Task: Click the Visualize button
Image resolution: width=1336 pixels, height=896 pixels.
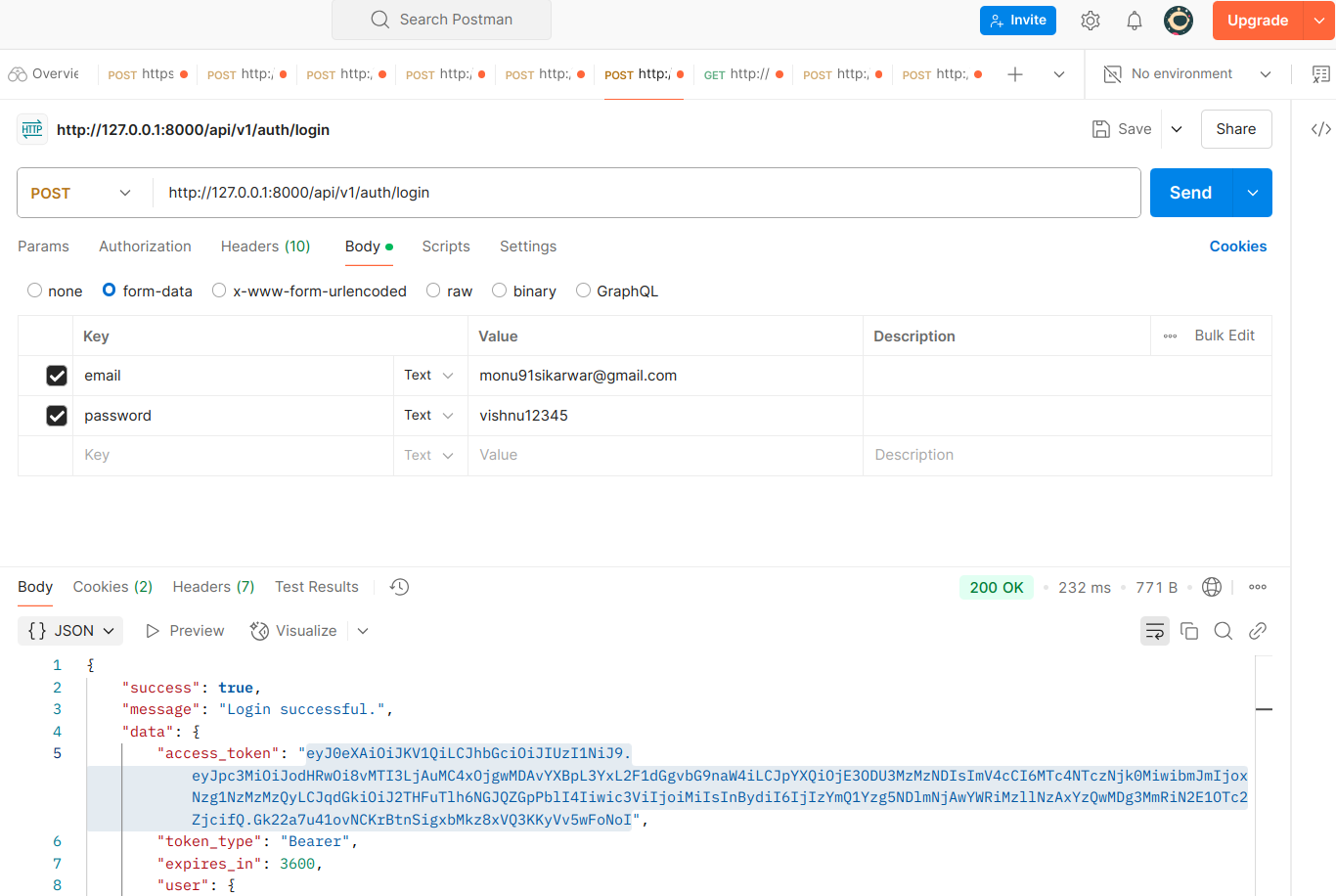Action: tap(293, 631)
